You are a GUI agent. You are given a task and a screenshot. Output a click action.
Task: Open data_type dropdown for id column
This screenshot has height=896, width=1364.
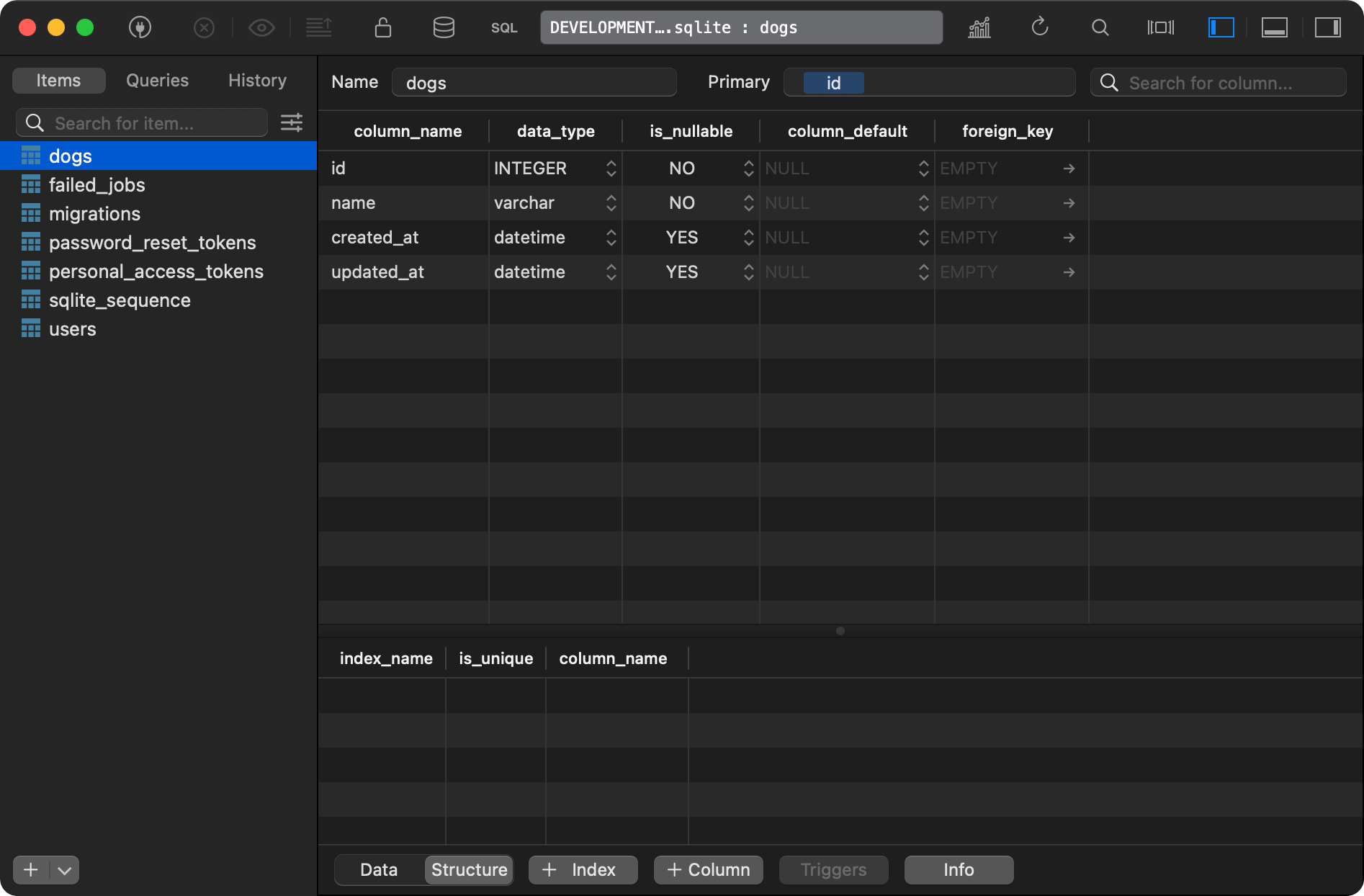click(x=611, y=169)
